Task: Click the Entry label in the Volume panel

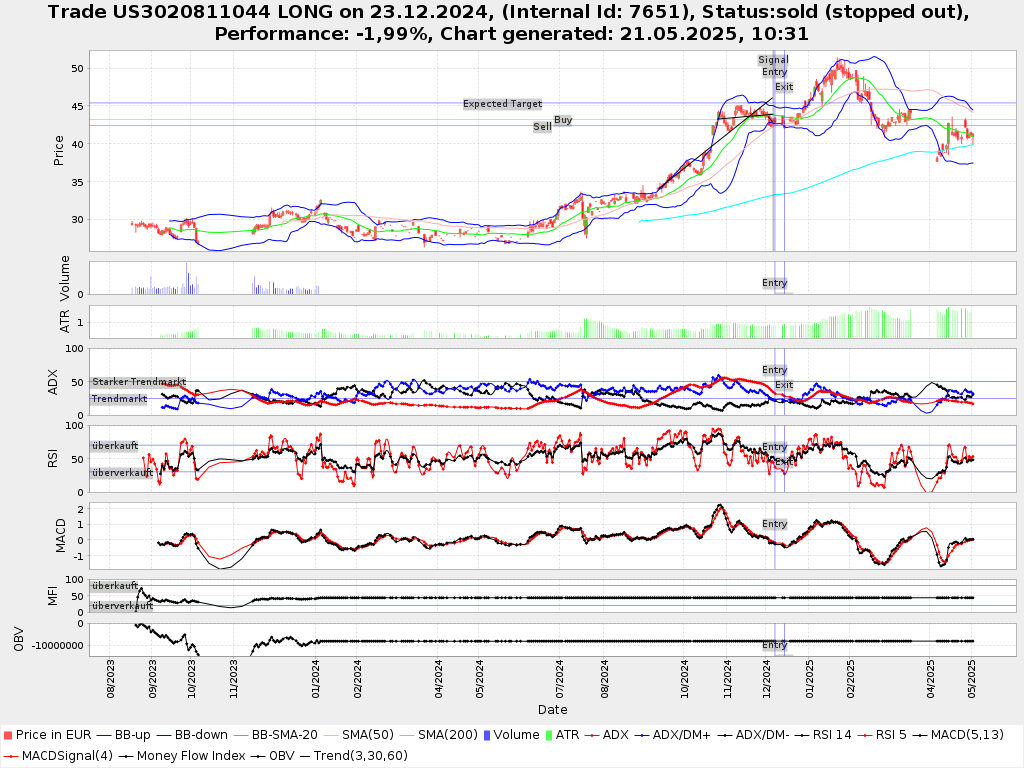Action: tap(775, 283)
